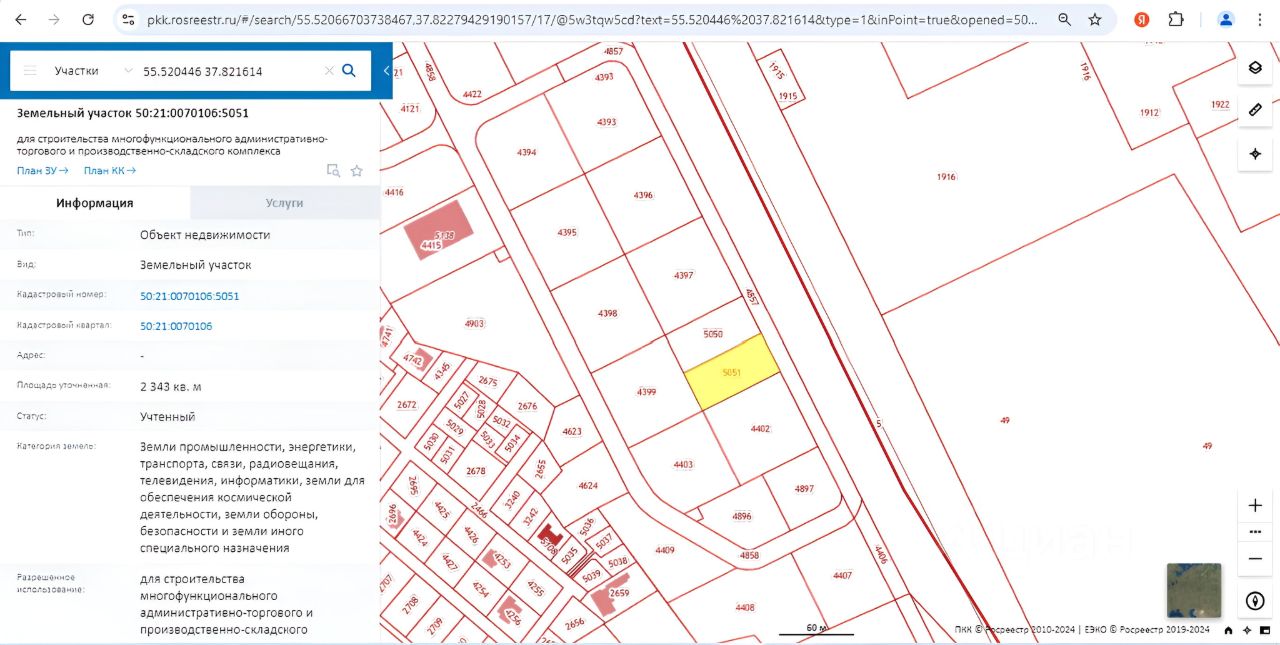Viewport: 1280px width, 645px height.
Task: Select parcel 4403 on the map
Action: [x=683, y=464]
